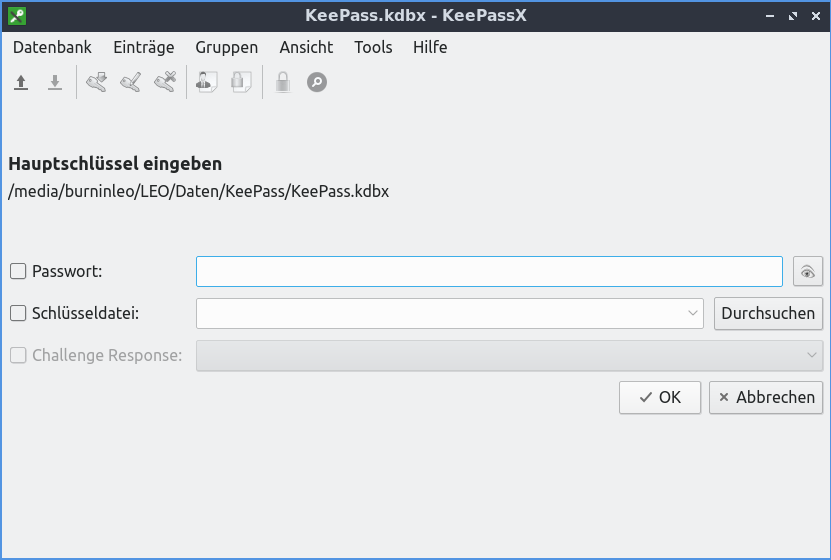The width and height of the screenshot is (831, 560).
Task: Open the Einträge menu
Action: pos(144,47)
